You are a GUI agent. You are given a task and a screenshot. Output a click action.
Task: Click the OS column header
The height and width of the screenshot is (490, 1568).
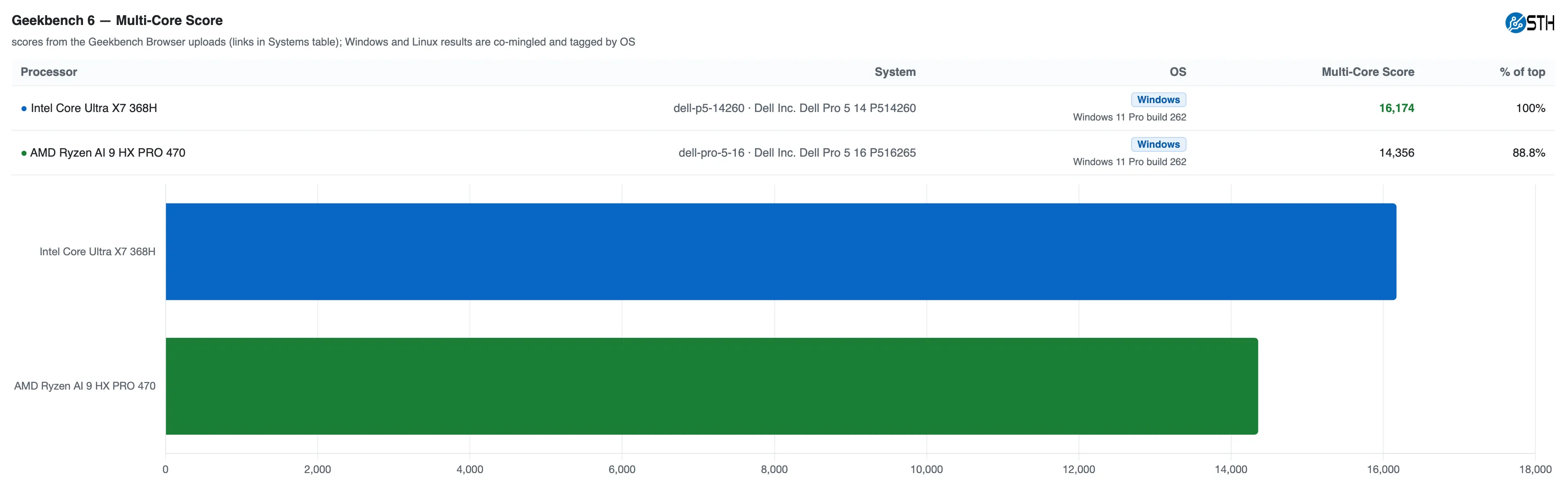tap(1178, 72)
